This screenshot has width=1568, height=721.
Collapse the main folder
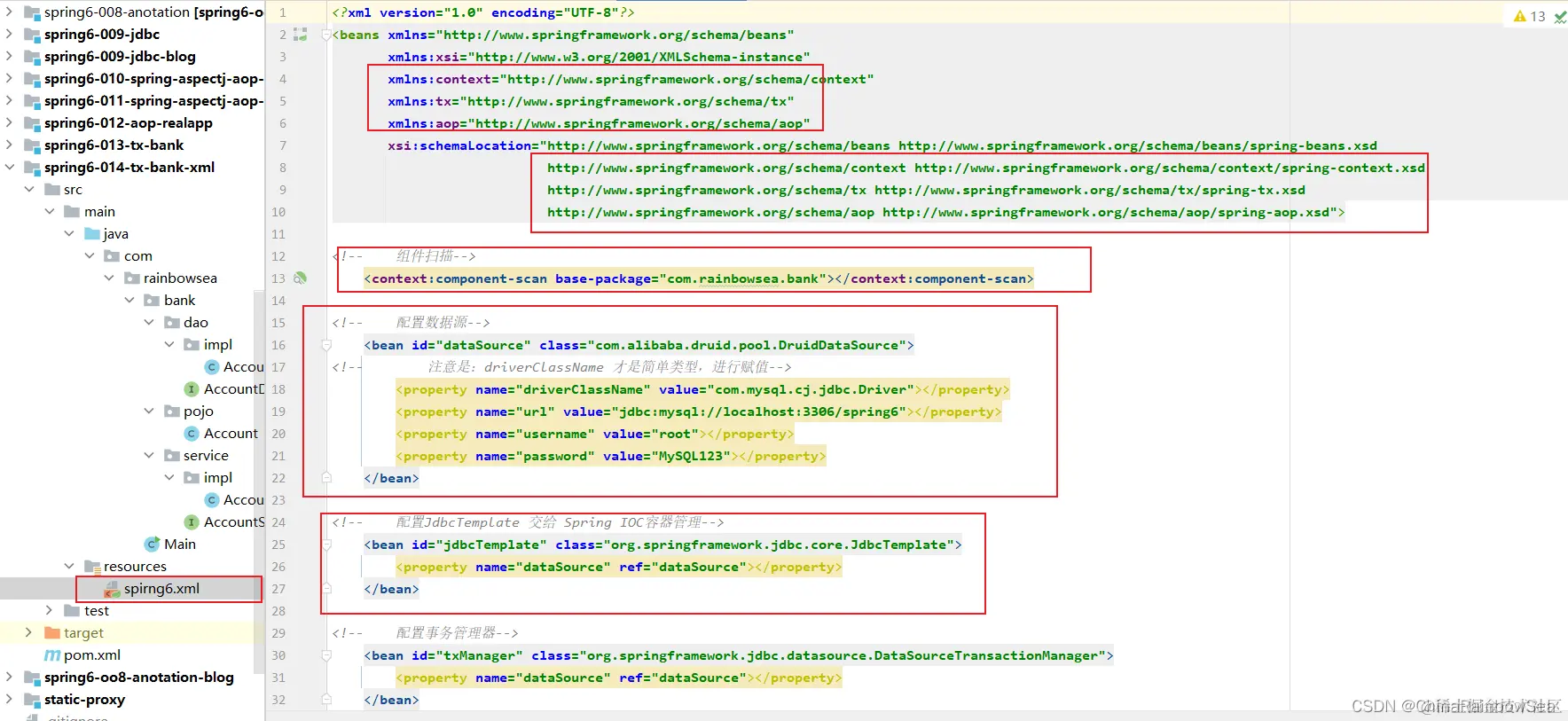click(x=49, y=211)
